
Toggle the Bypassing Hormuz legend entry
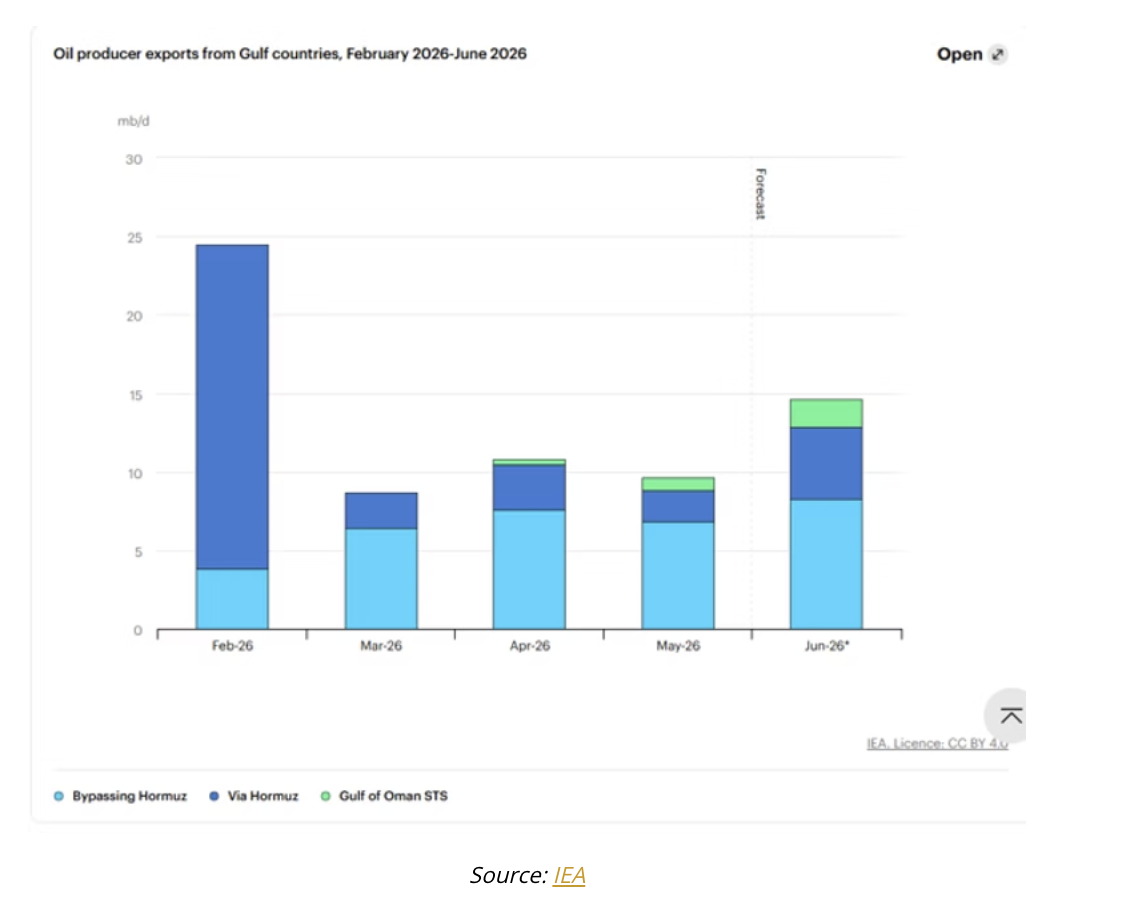click(120, 796)
